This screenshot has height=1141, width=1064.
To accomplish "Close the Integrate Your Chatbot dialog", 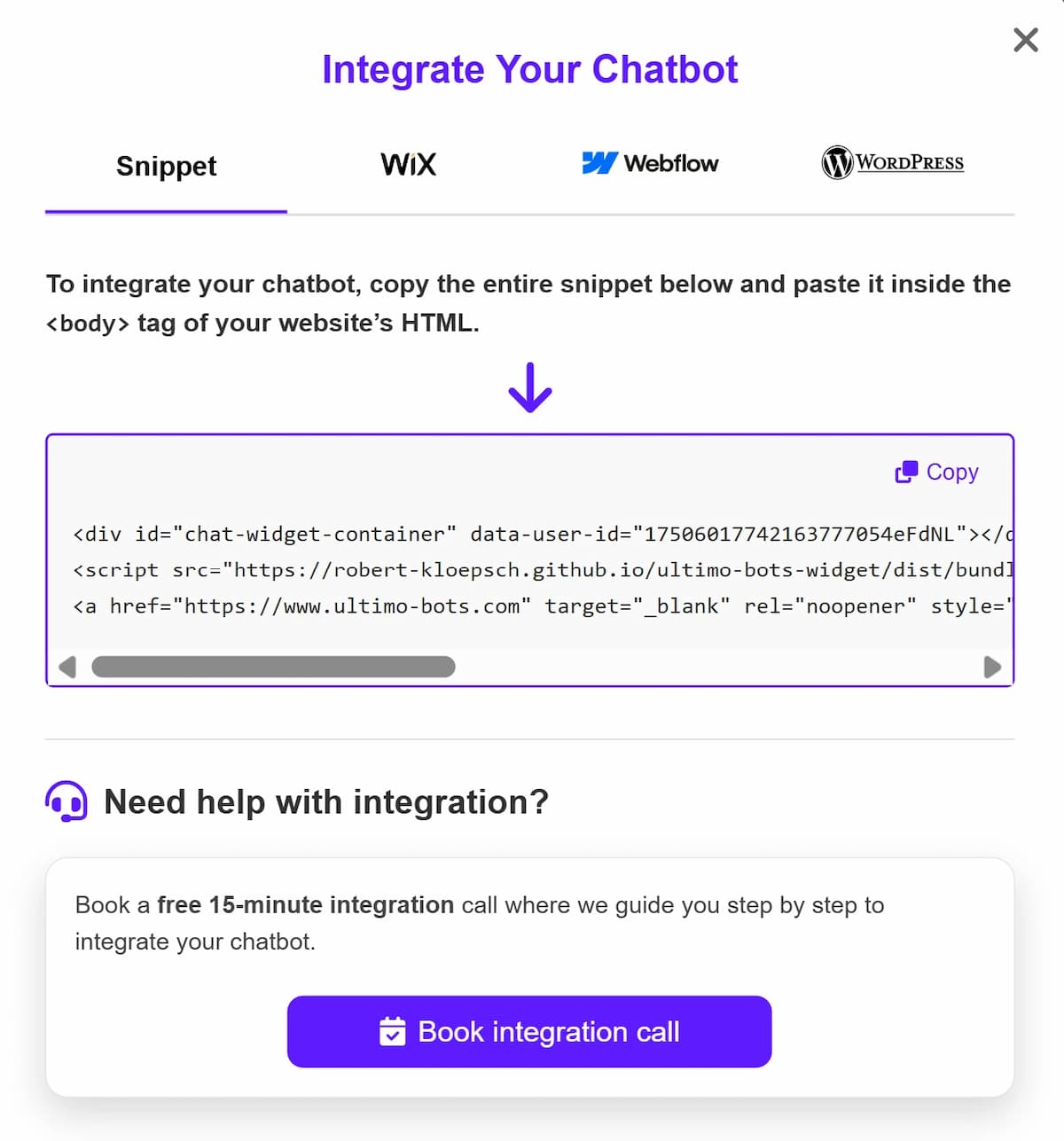I will point(1025,40).
